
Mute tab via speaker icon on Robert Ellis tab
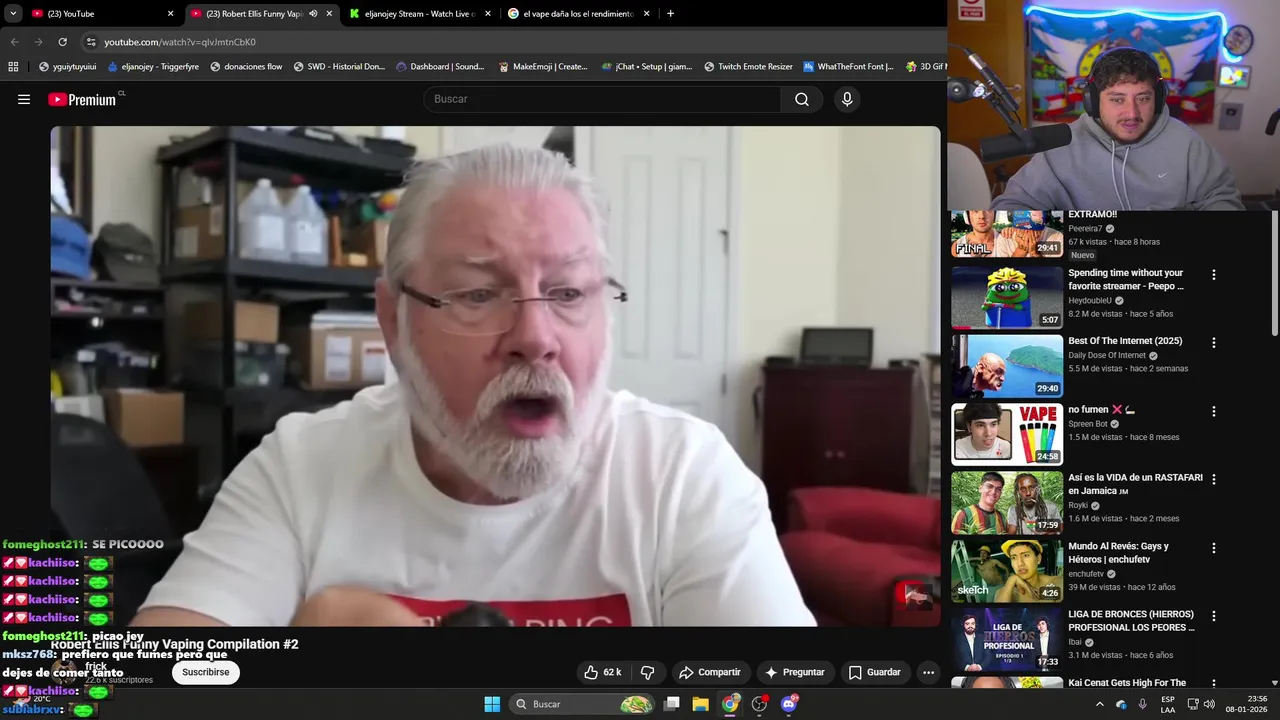(313, 14)
